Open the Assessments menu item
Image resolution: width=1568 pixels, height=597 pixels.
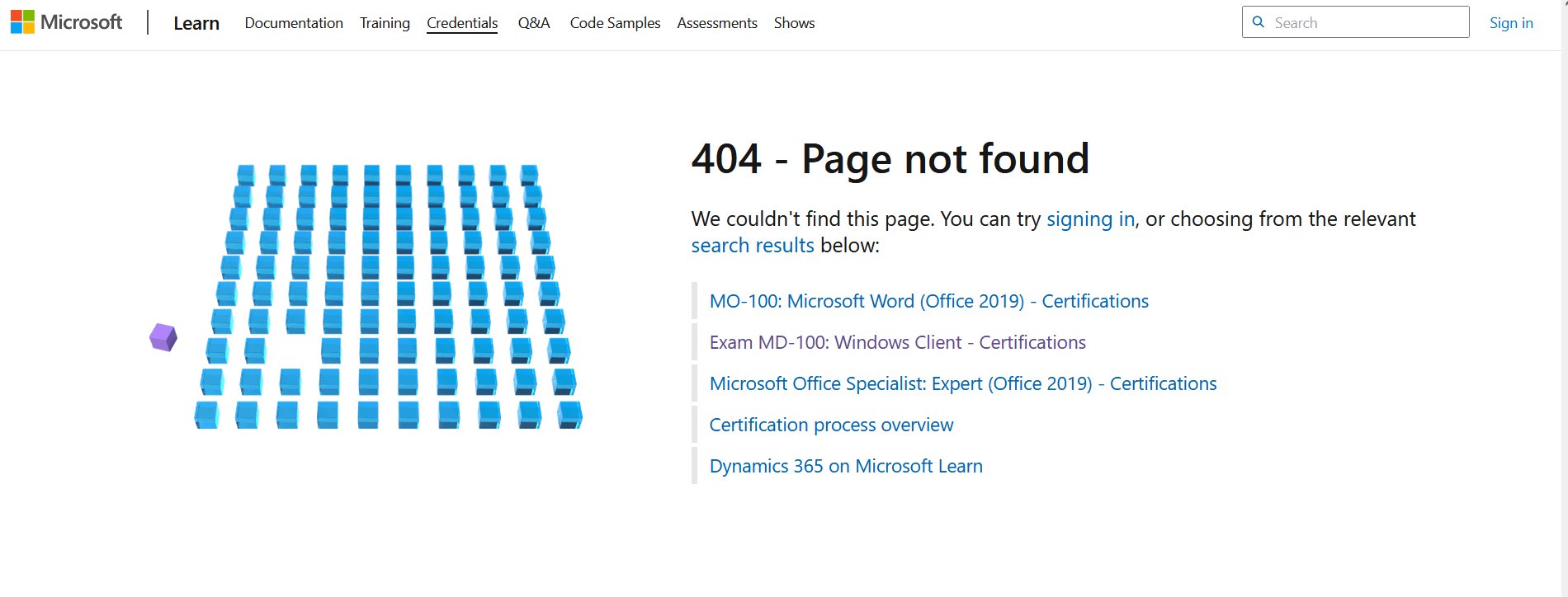tap(717, 23)
